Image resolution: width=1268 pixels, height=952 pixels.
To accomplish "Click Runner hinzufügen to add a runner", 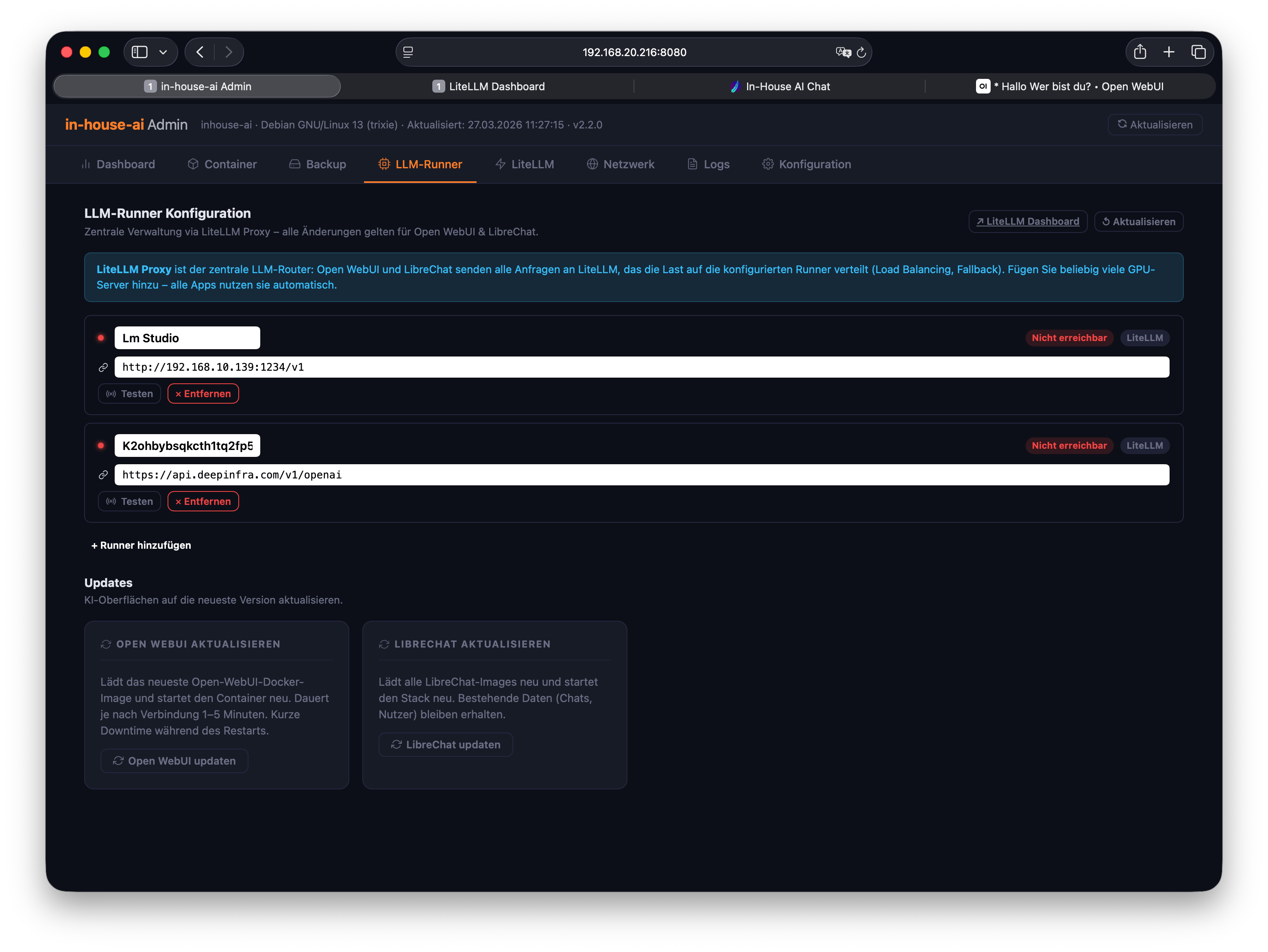I will (141, 546).
